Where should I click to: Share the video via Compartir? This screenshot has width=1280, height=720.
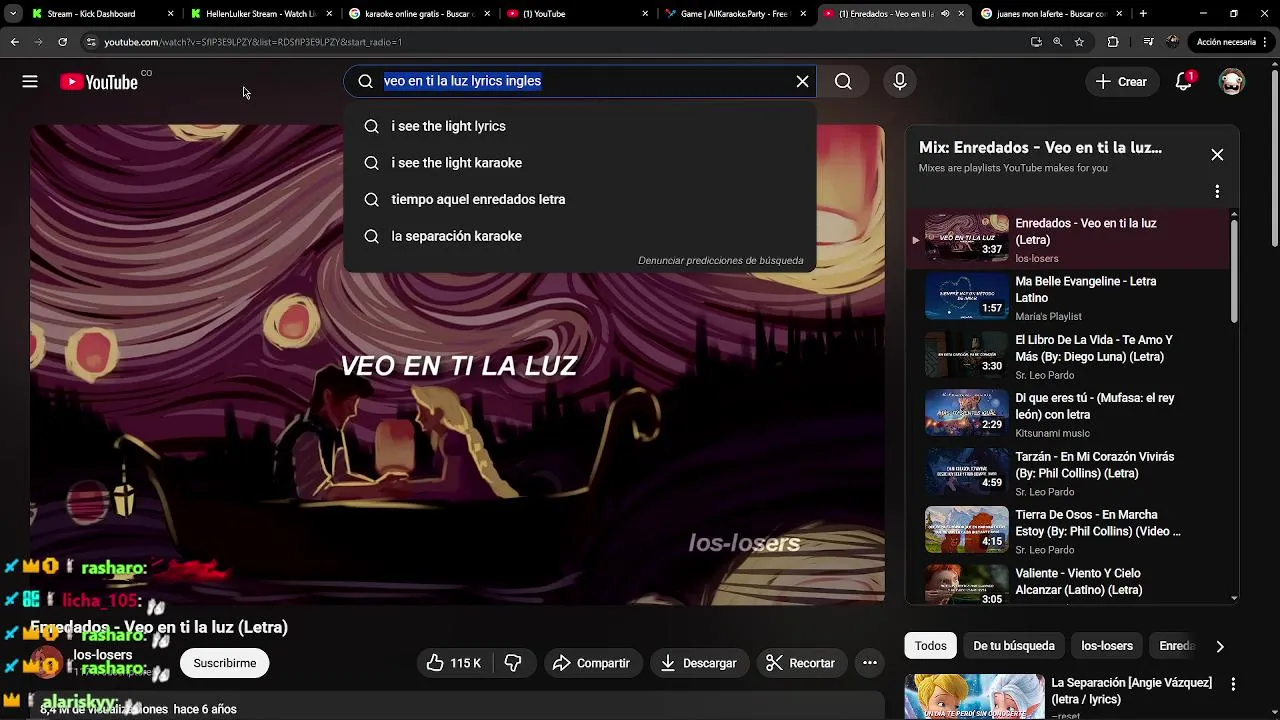tap(591, 663)
